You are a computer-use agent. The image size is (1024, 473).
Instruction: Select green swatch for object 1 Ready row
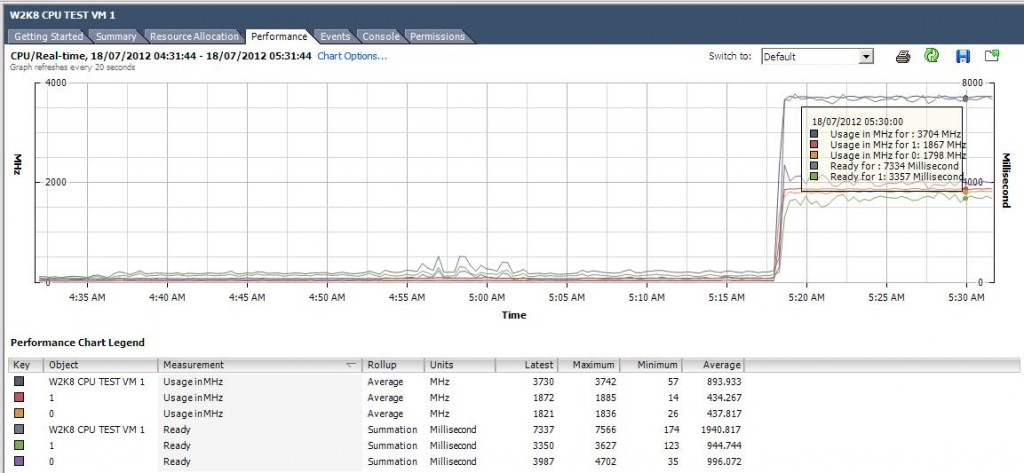coord(18,446)
